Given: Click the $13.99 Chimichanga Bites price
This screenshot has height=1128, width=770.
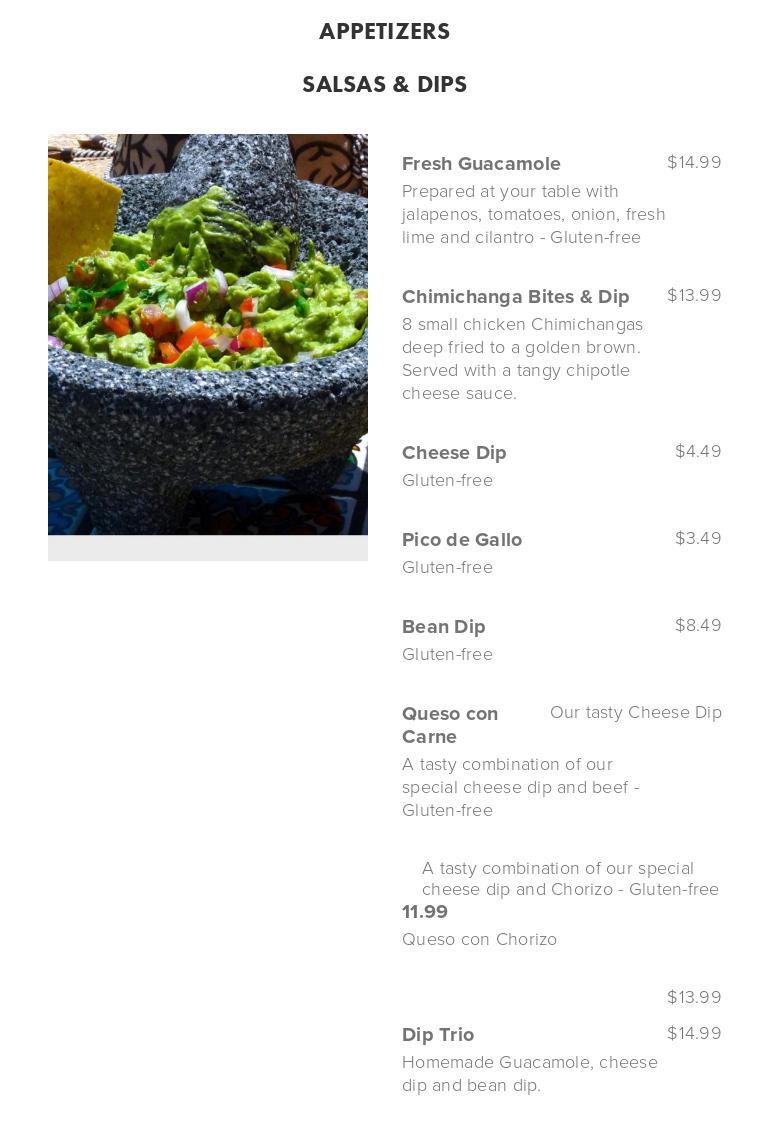Looking at the screenshot, I should click(694, 296).
